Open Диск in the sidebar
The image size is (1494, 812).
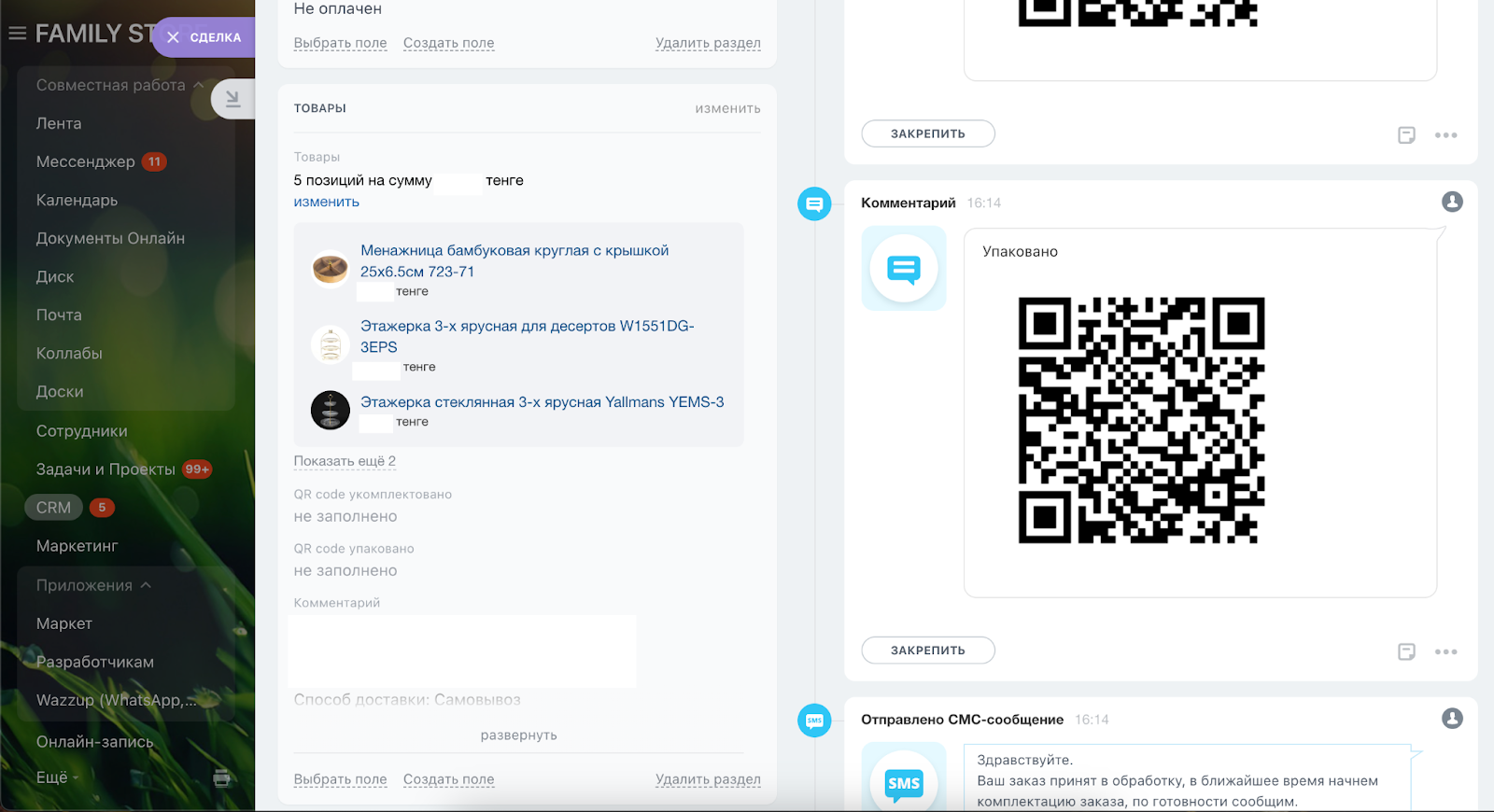55,276
